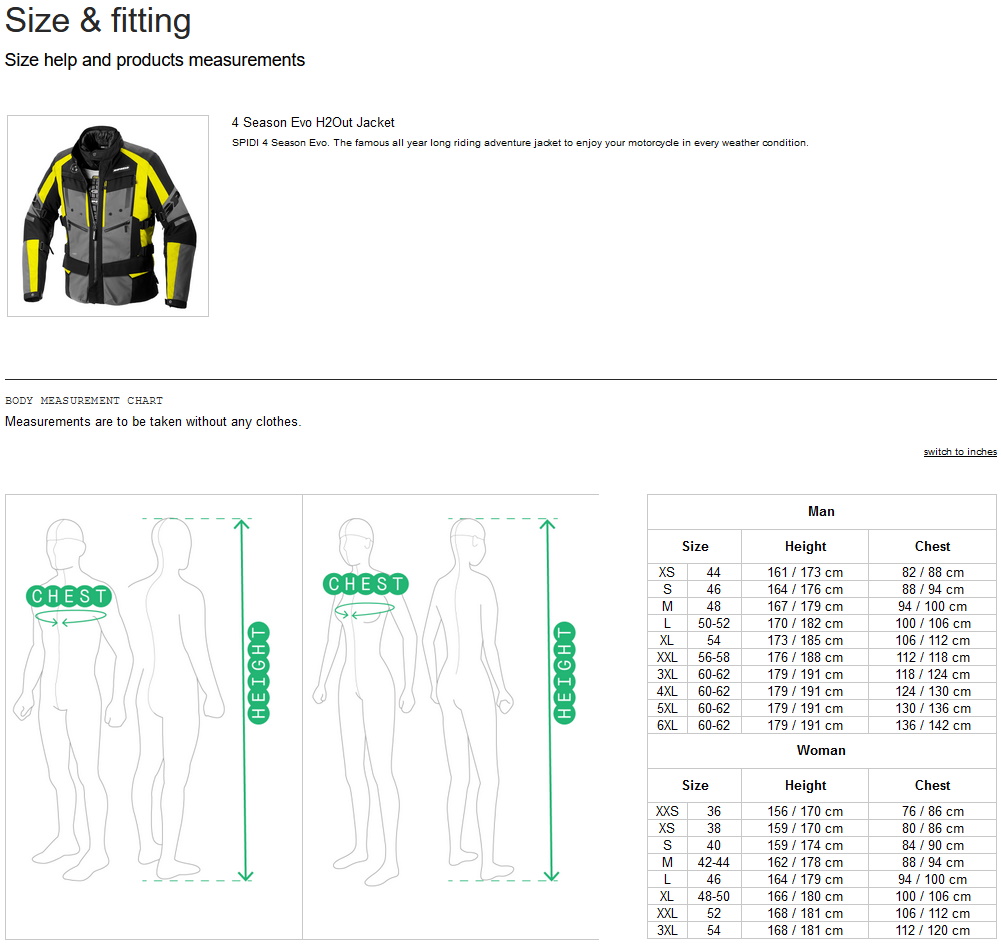
Task: Click the SPIDI 4 Season Evo description text
Action: pyautogui.click(x=520, y=143)
